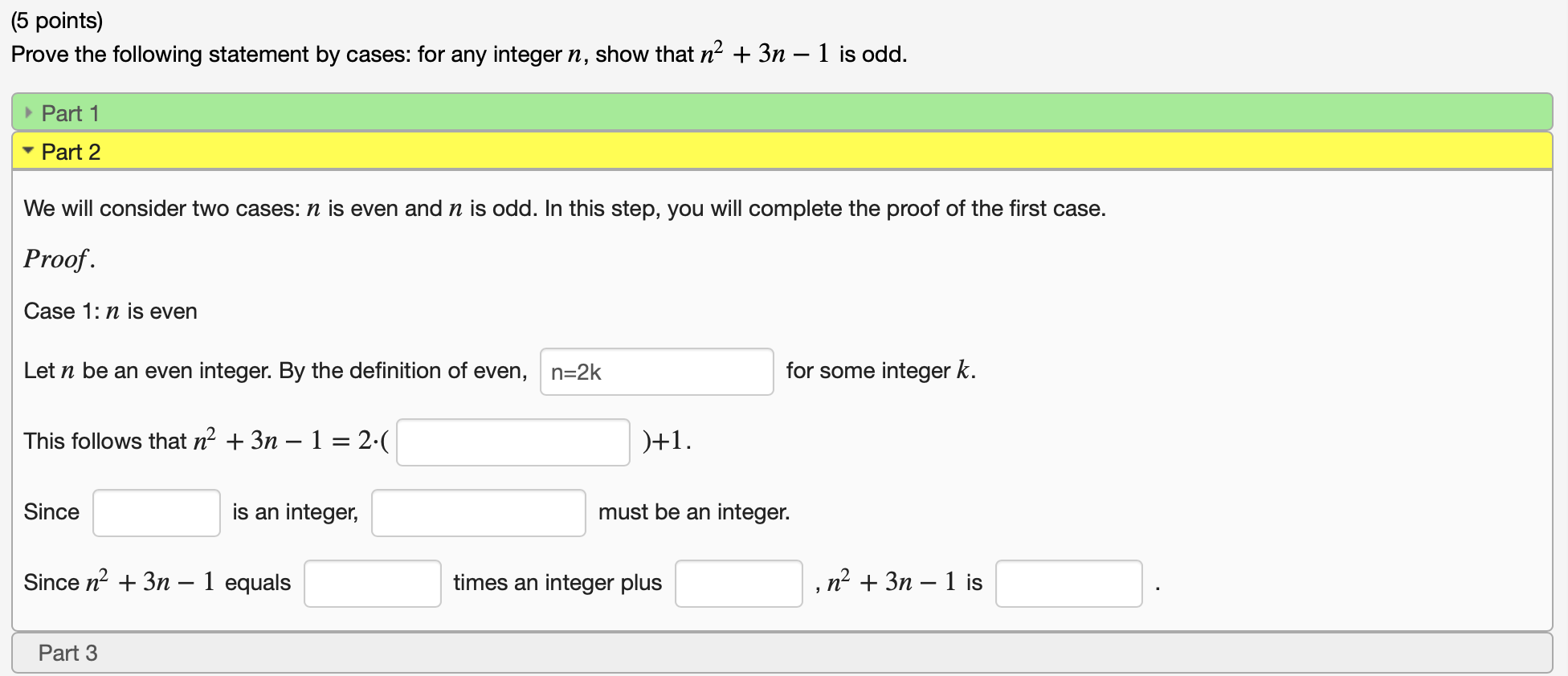The height and width of the screenshot is (676, 1568).
Task: Click the first blank in the Since sentence
Action: click(156, 512)
